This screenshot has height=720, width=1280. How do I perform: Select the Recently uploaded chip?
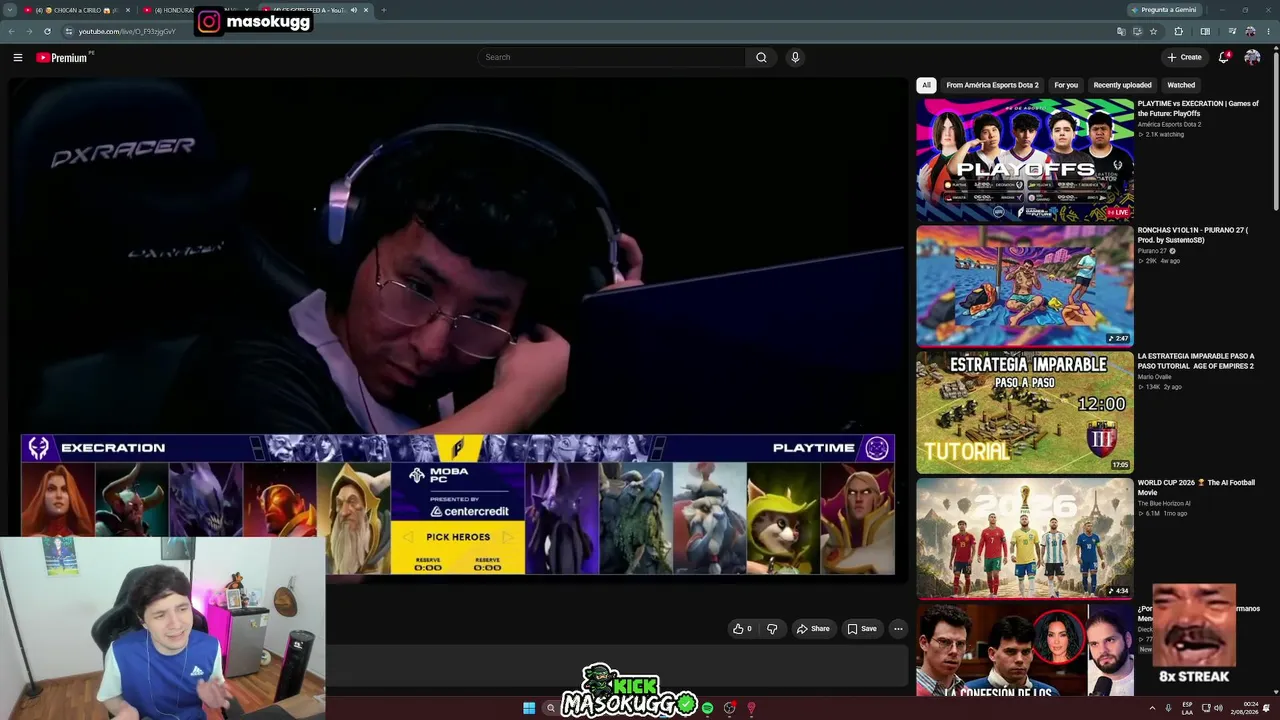[x=1122, y=85]
